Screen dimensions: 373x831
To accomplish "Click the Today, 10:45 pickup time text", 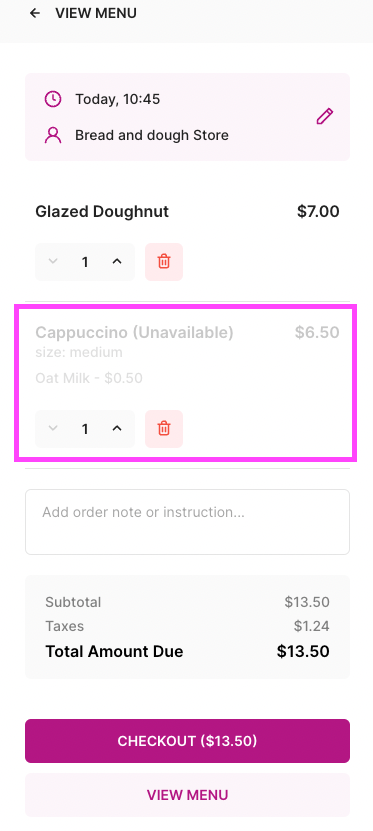I will (x=118, y=99).
